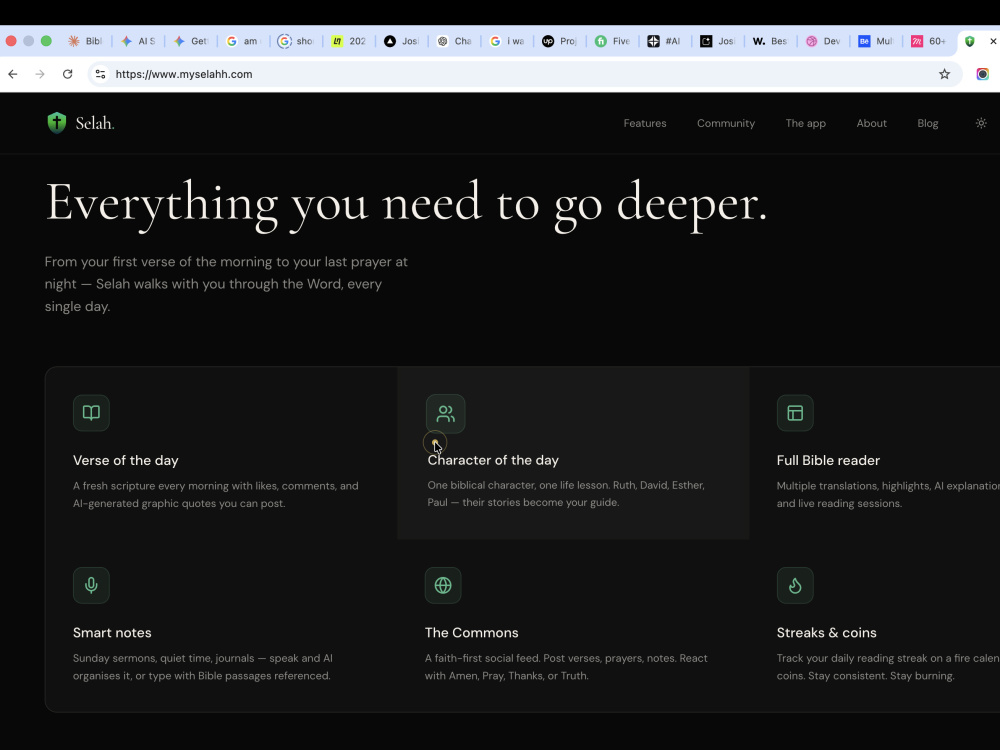Switch to the Dribbble 'Dev' tab
The height and width of the screenshot is (750, 1000).
click(x=823, y=41)
